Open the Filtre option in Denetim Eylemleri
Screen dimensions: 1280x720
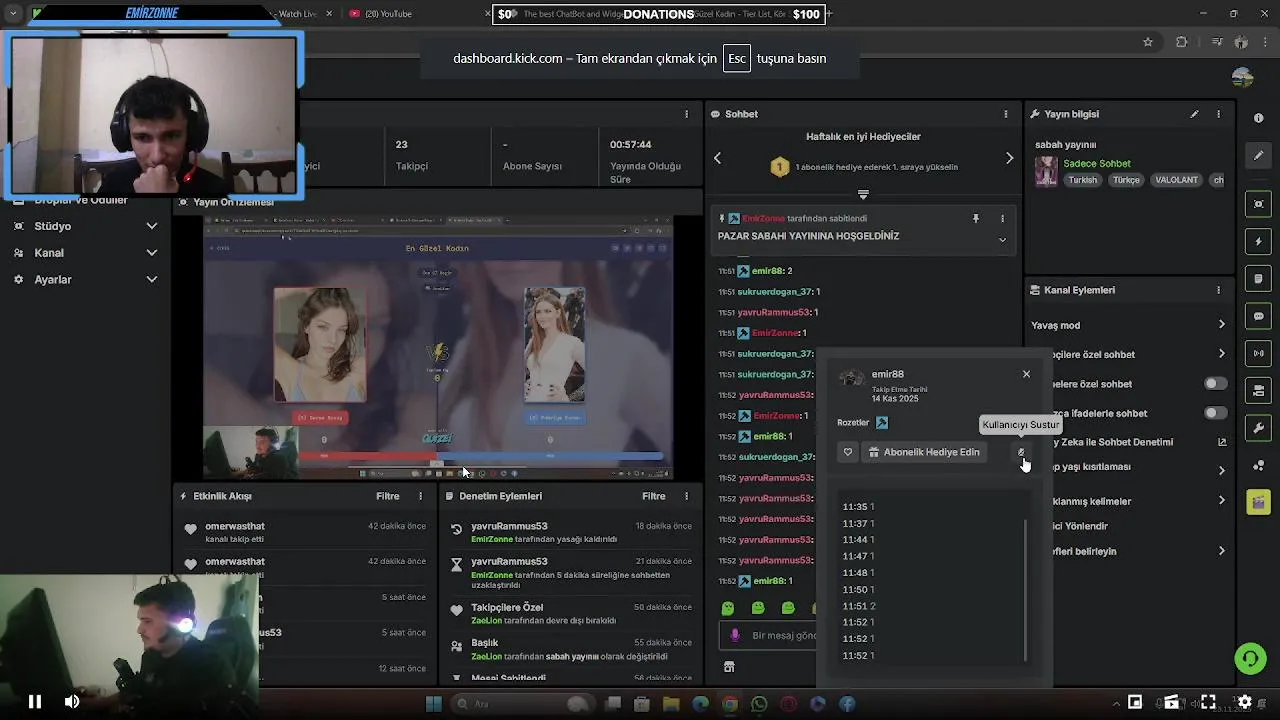(654, 496)
